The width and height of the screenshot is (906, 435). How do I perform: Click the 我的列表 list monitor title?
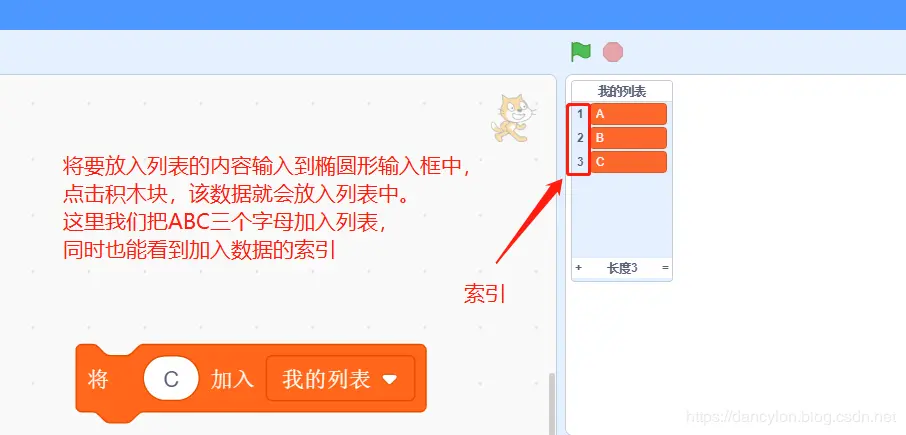click(622, 91)
